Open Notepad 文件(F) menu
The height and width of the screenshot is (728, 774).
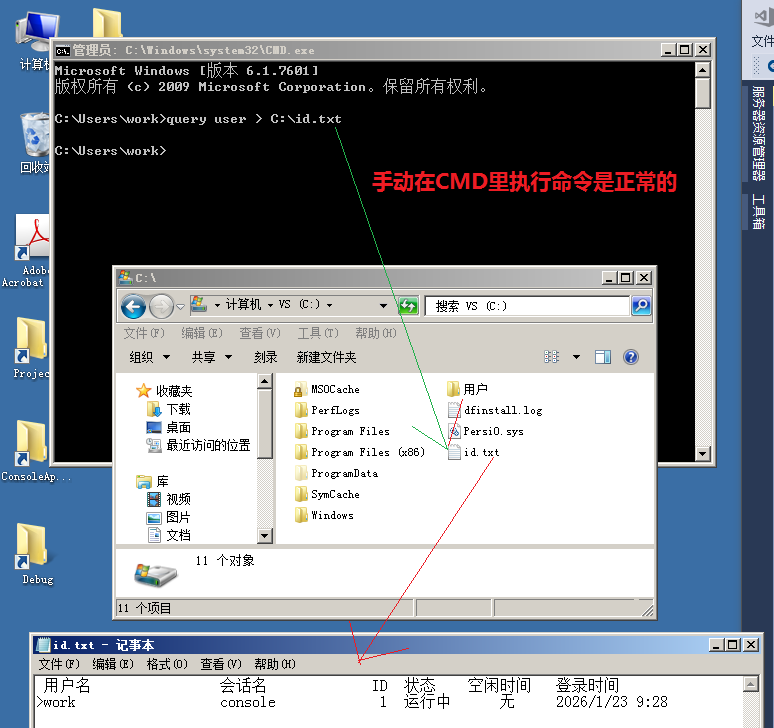click(59, 664)
